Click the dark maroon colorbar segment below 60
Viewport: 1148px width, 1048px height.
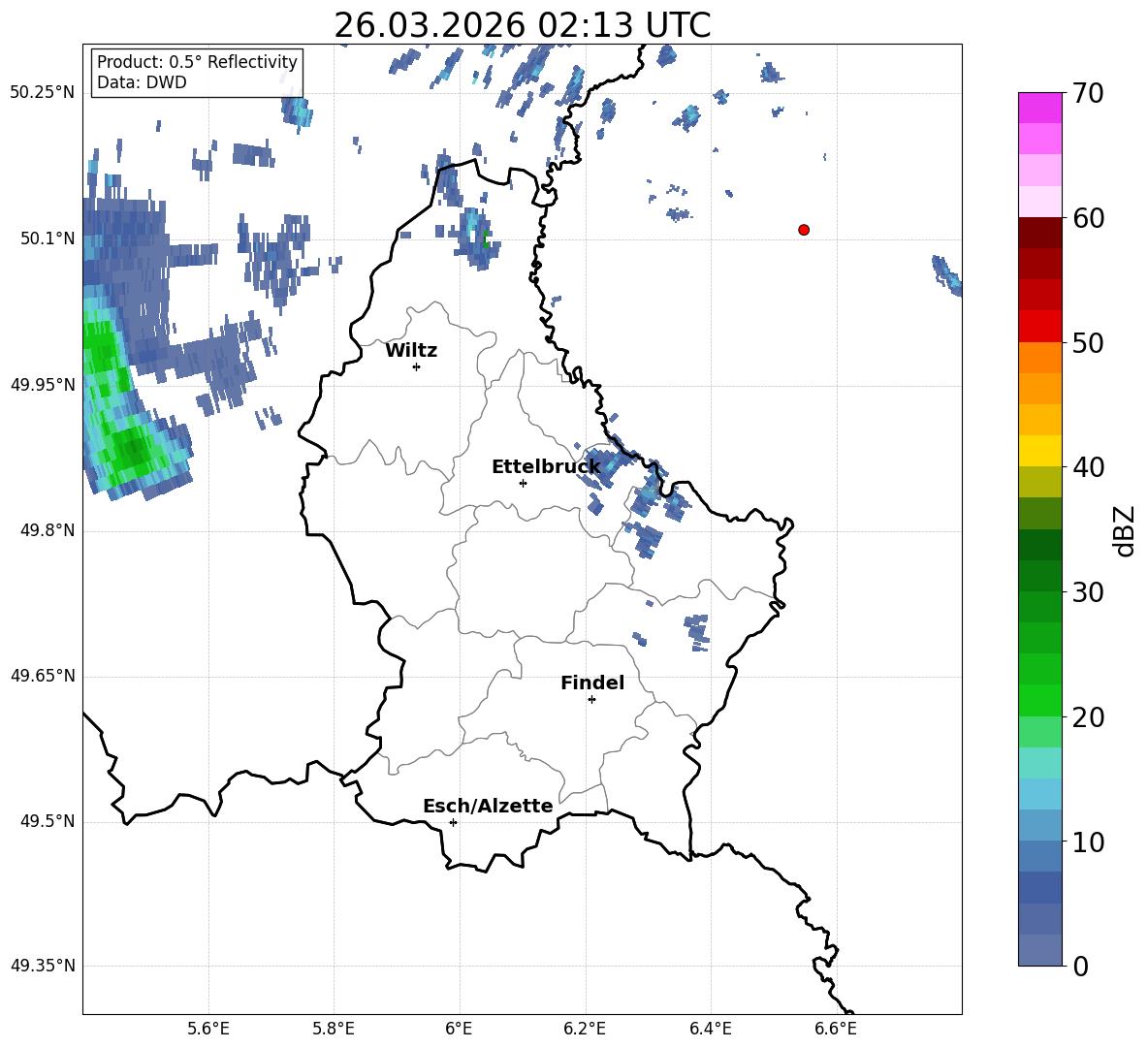click(1039, 233)
